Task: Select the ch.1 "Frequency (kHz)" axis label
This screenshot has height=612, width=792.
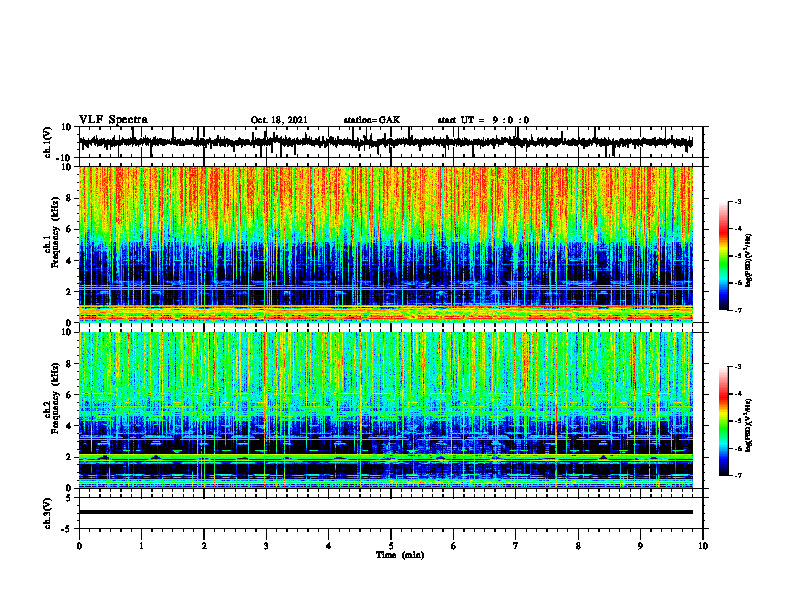Action: (x=56, y=232)
